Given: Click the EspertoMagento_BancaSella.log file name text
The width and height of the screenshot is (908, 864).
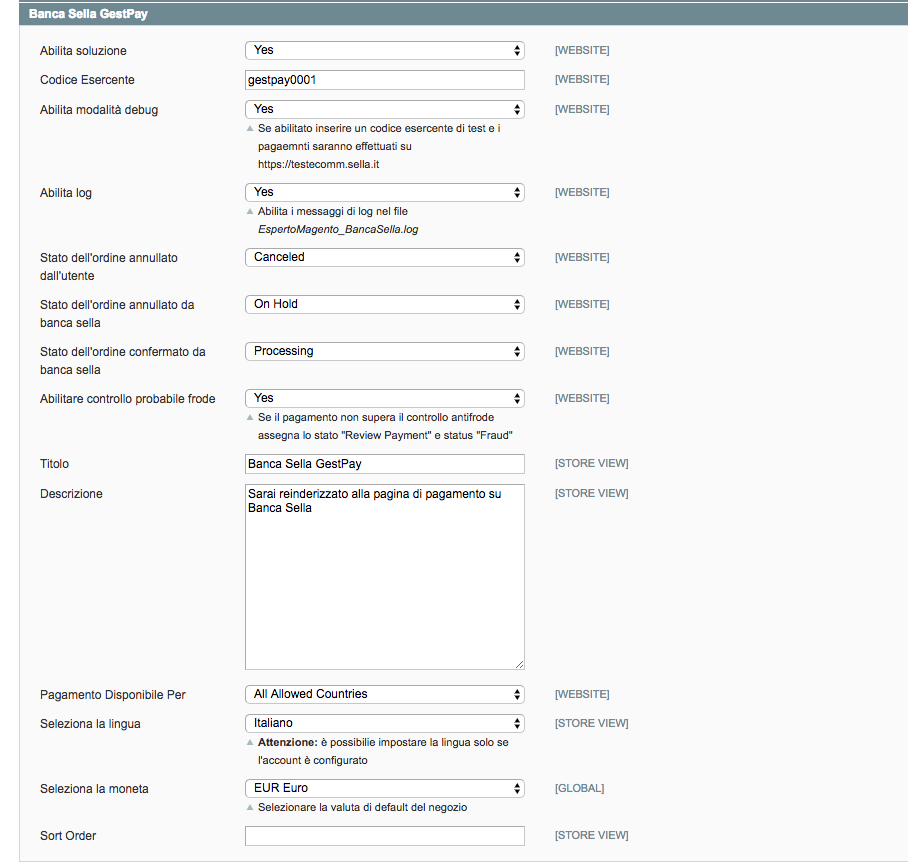Looking at the screenshot, I should coord(338,229).
